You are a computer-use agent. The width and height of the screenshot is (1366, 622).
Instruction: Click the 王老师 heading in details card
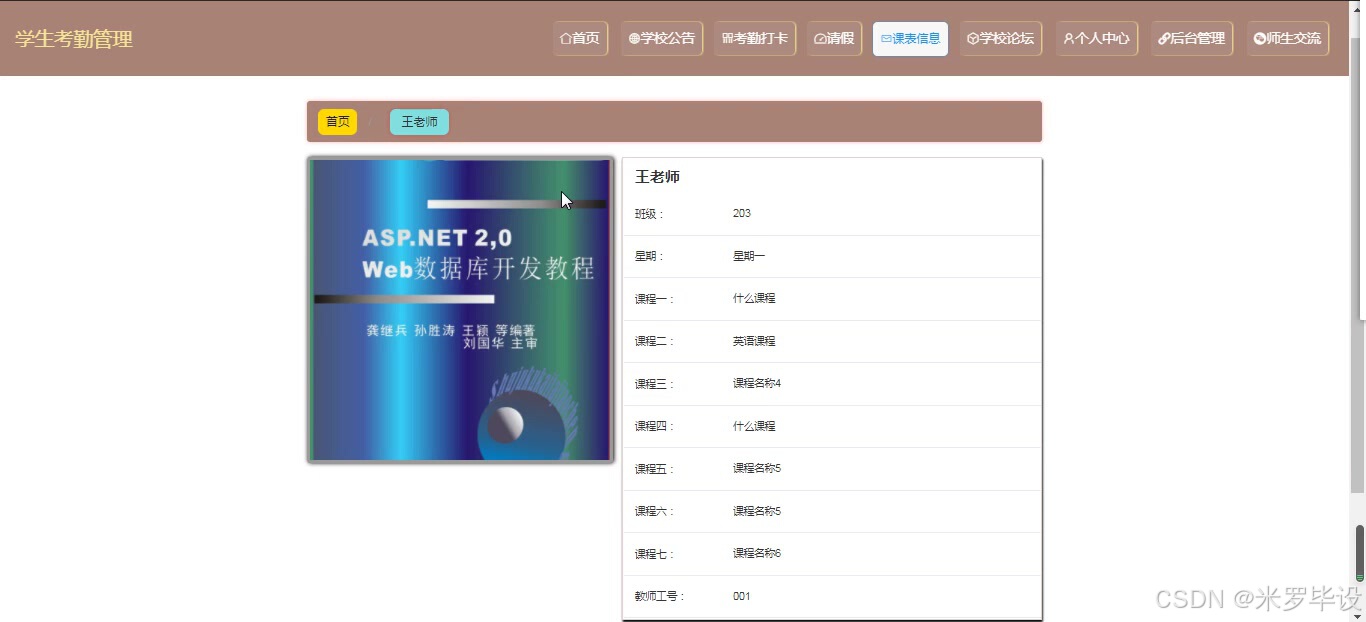[657, 177]
